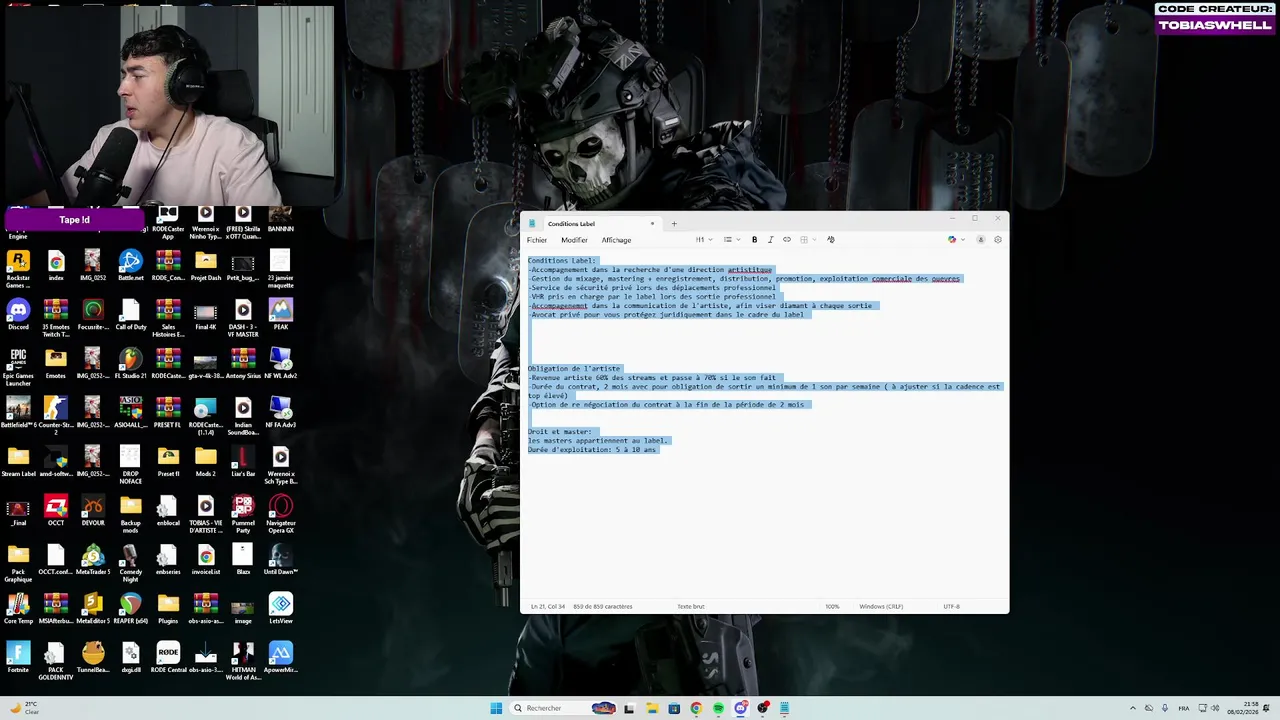Viewport: 1280px width, 720px height.
Task: Clear formatting with the Notepad toolbar icon
Action: click(831, 240)
